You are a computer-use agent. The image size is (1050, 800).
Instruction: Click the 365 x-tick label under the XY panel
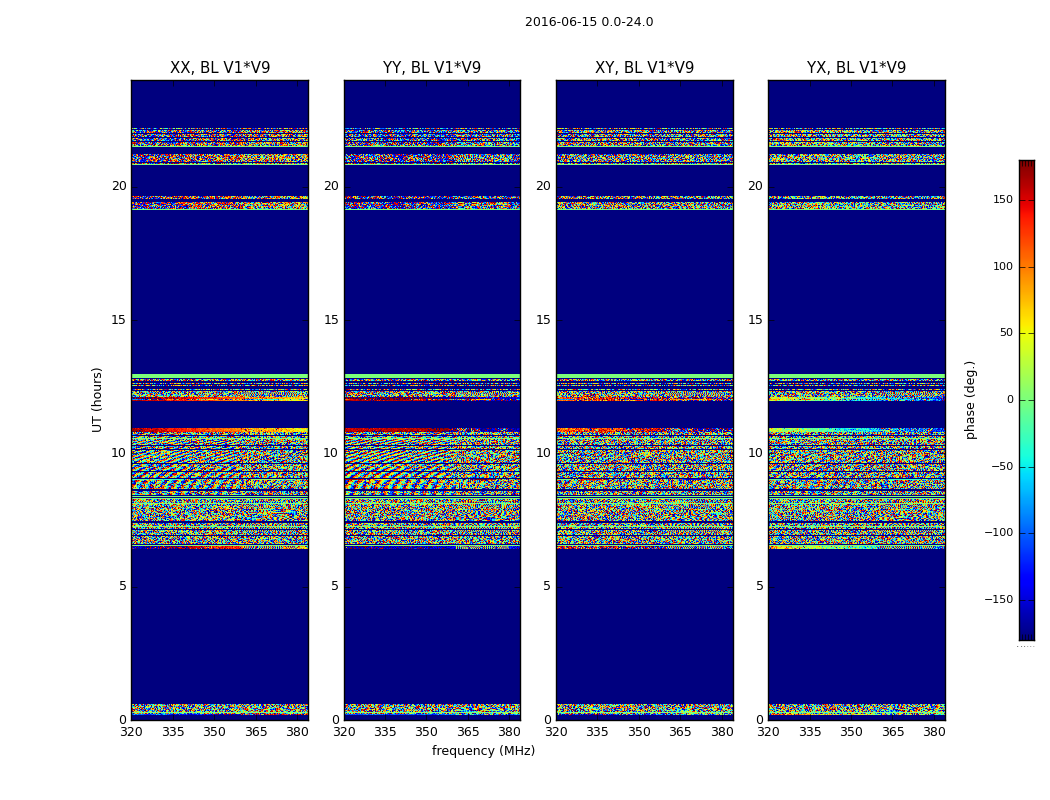[x=680, y=732]
